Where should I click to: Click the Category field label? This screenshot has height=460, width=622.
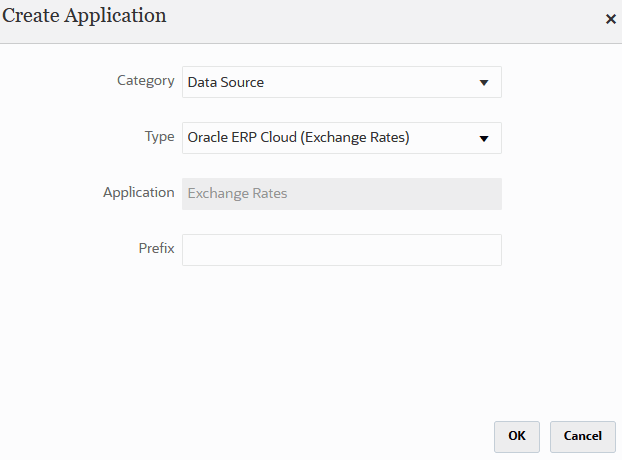coord(145,81)
